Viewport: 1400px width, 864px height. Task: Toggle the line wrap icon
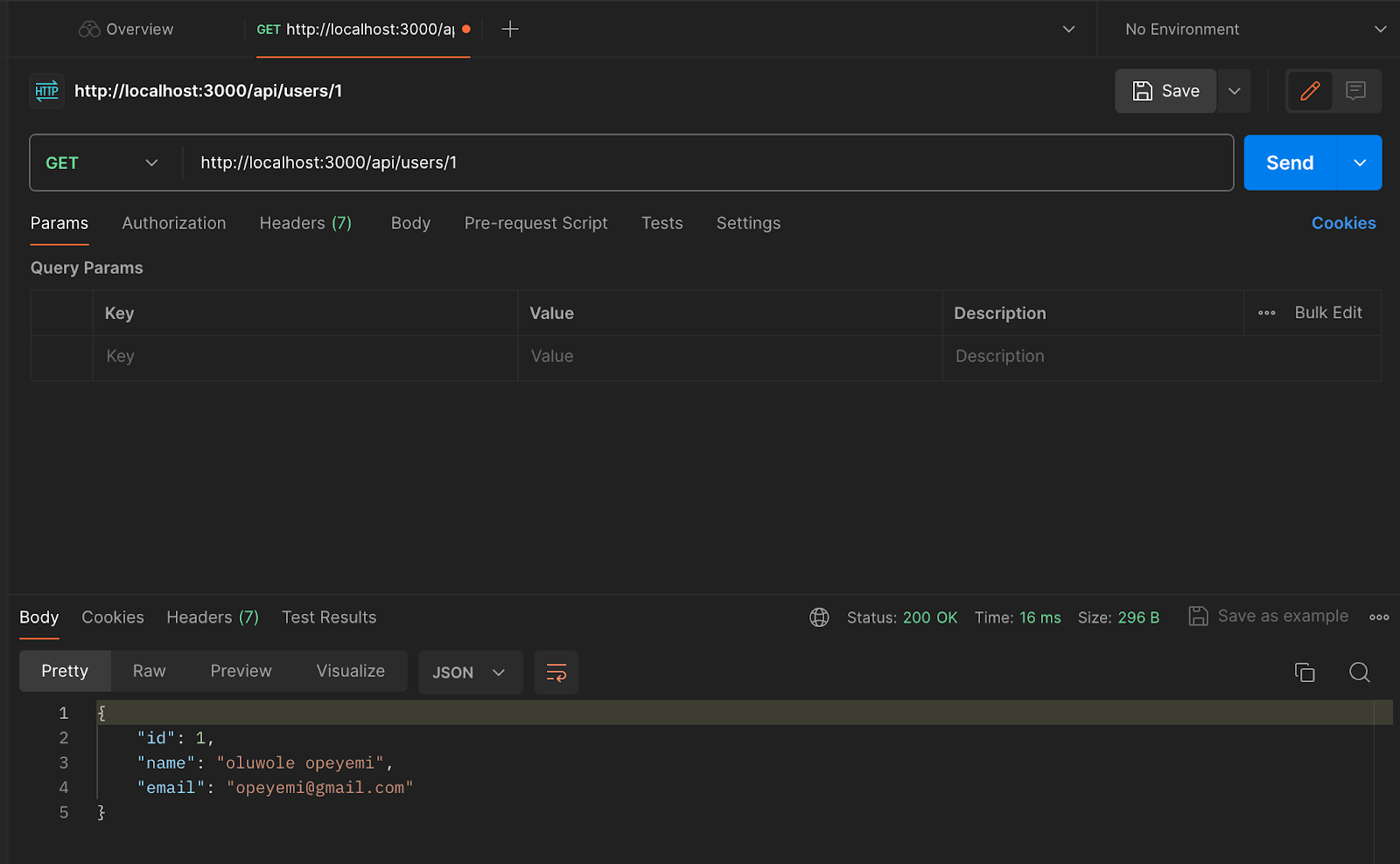coord(556,672)
